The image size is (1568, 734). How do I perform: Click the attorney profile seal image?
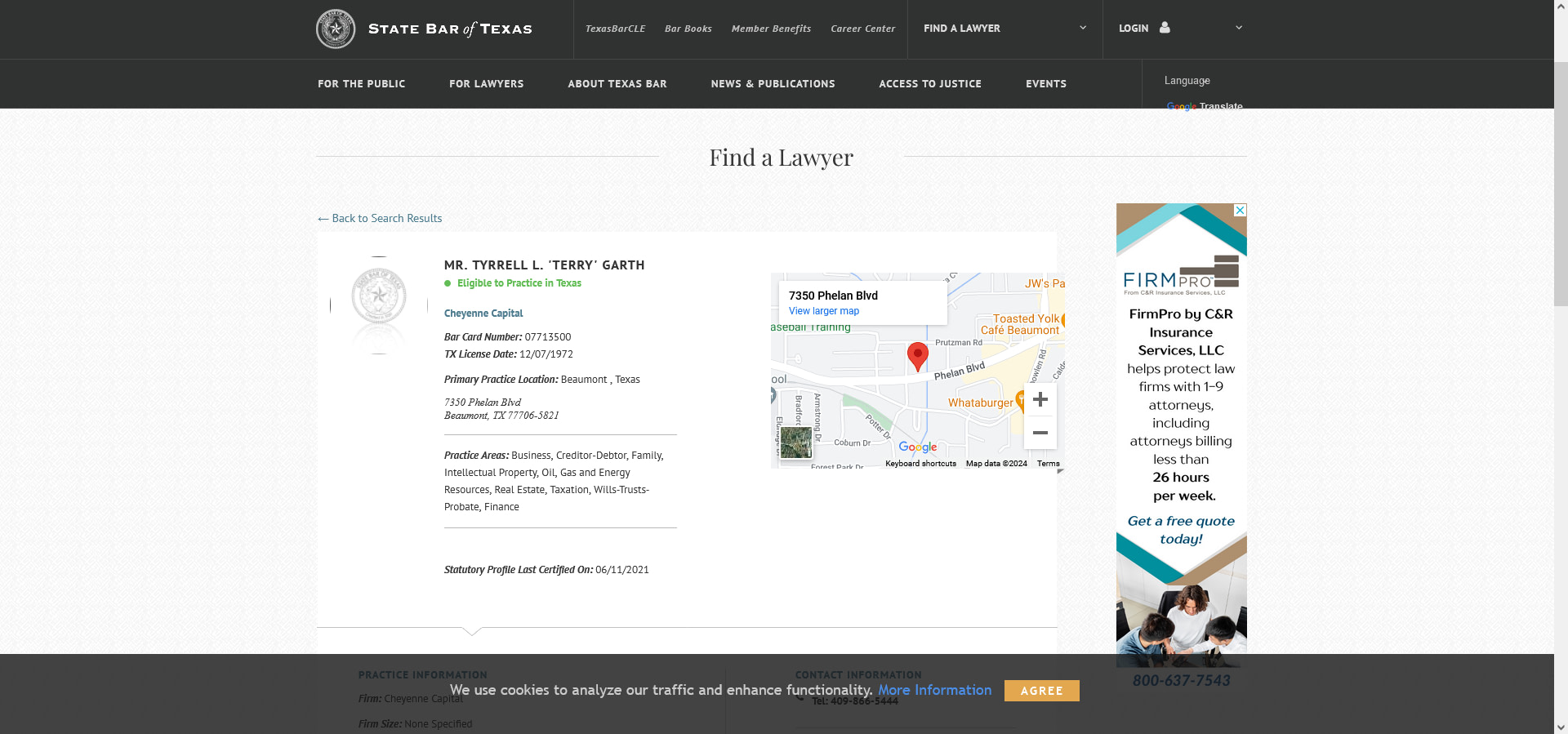(x=379, y=305)
